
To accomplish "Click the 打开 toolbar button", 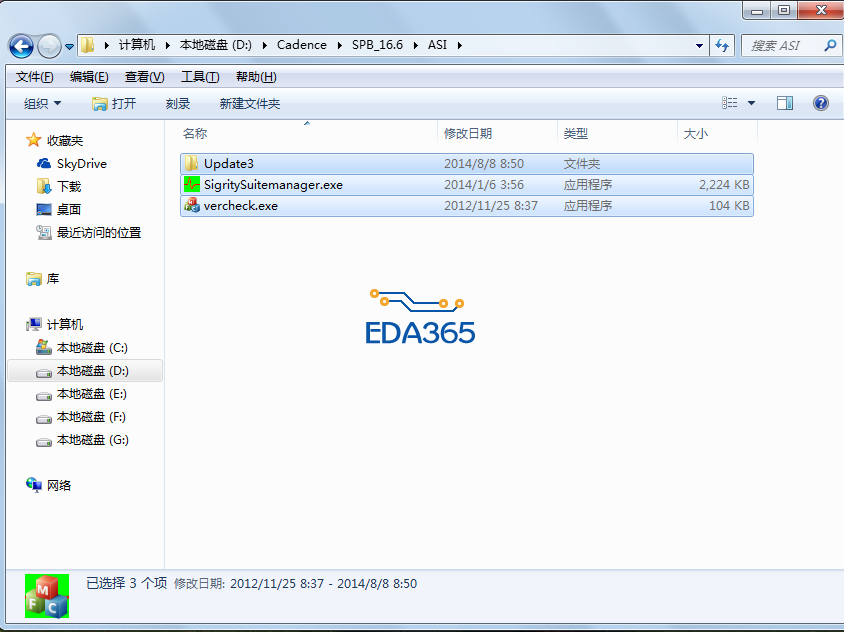I will coord(114,103).
